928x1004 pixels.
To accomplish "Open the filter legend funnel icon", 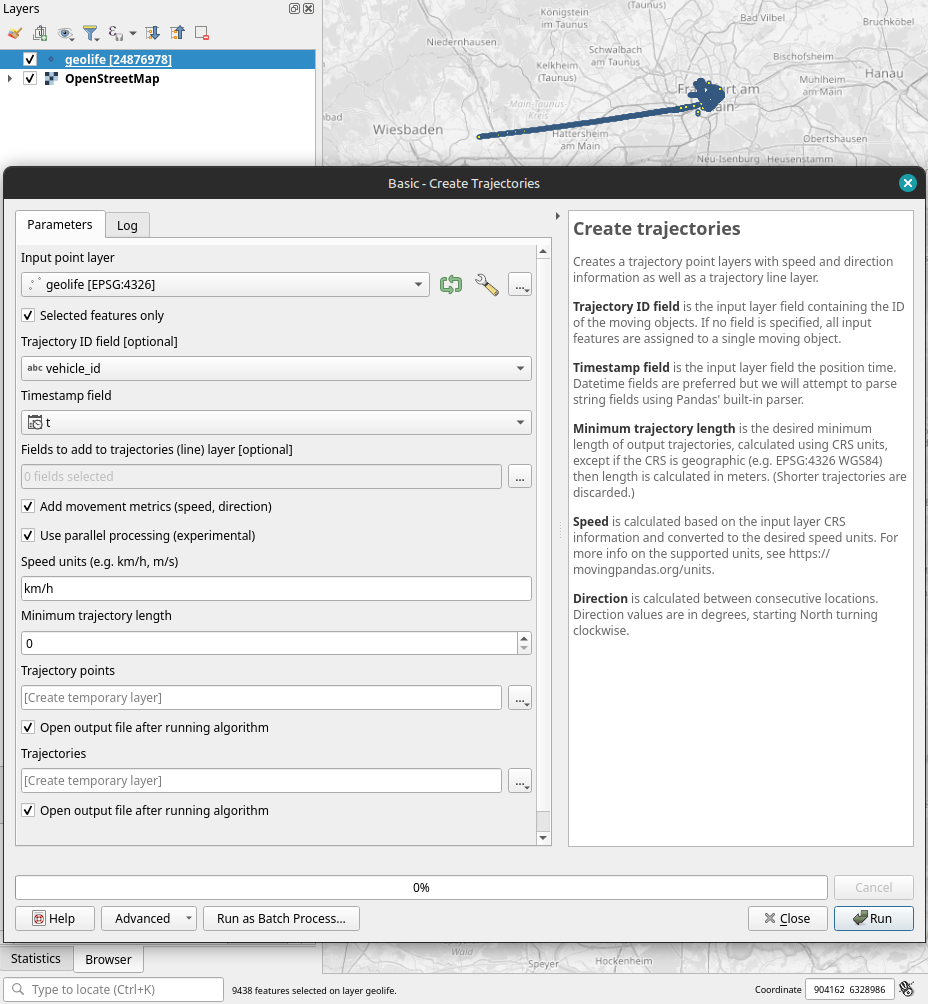I will click(x=90, y=33).
